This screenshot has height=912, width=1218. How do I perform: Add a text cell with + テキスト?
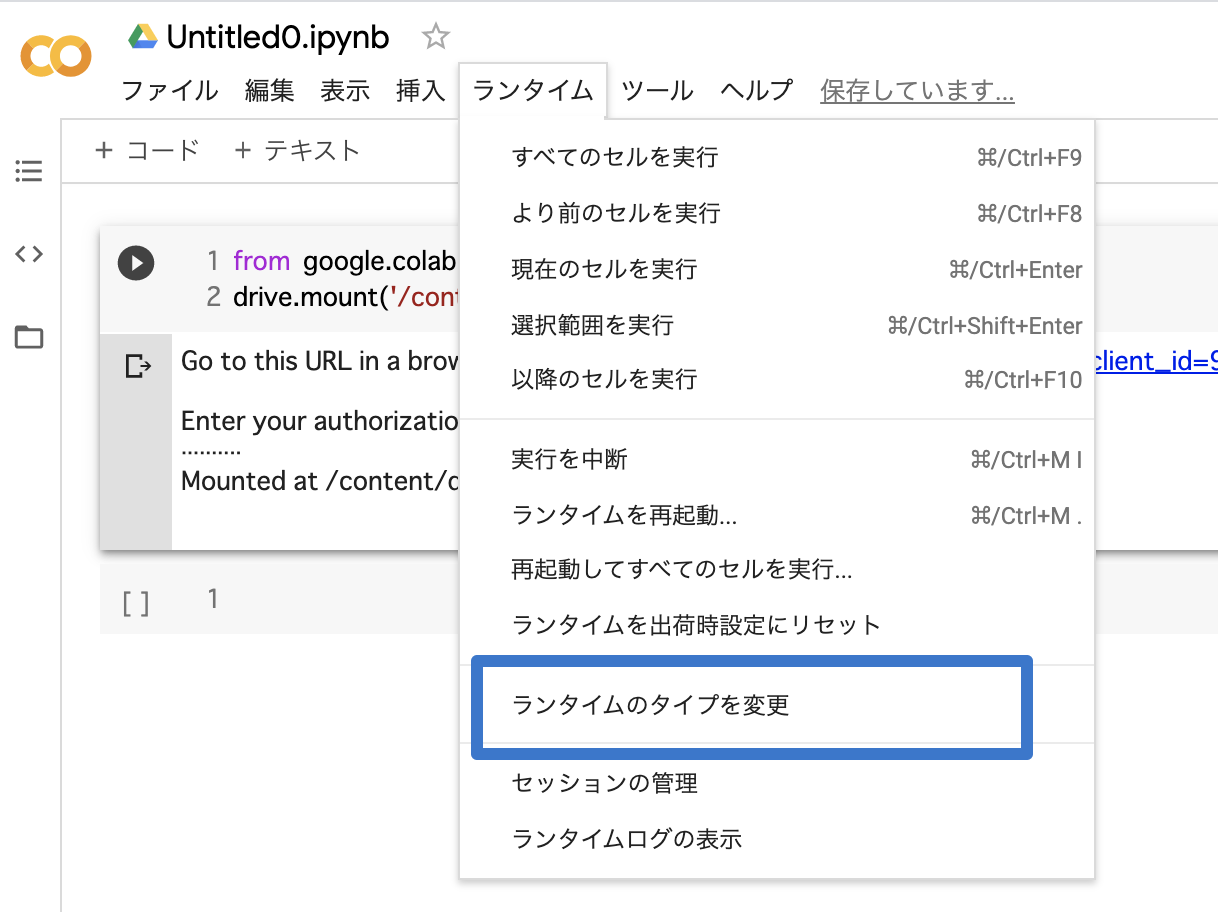pyautogui.click(x=296, y=150)
